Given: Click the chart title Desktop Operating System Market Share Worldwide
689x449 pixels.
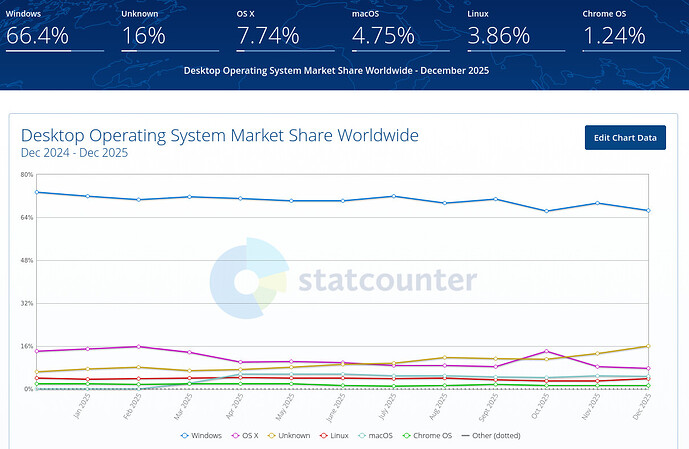Looking at the screenshot, I should [x=220, y=135].
